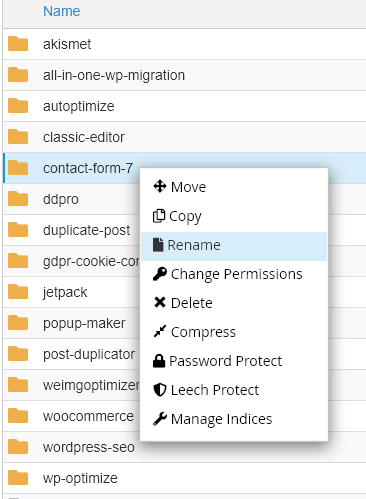
Task: Click the ddpro folder icon
Action: click(18, 199)
